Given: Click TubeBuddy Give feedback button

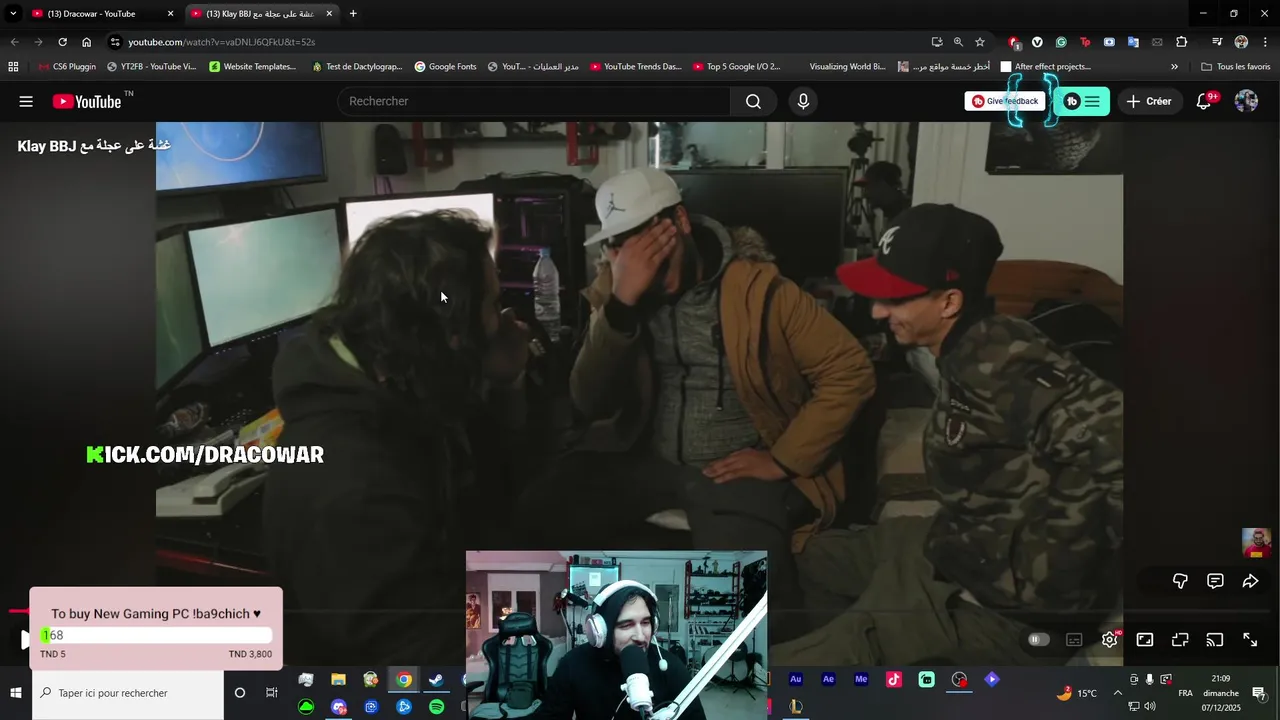Looking at the screenshot, I should pos(1004,101).
